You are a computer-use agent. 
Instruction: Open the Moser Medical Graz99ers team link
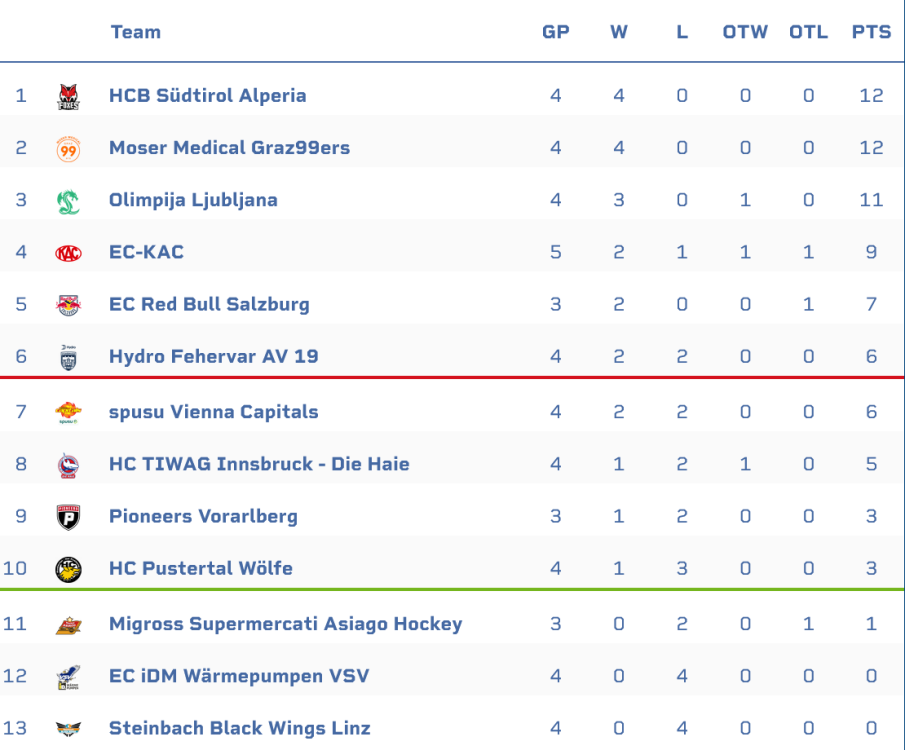229,148
